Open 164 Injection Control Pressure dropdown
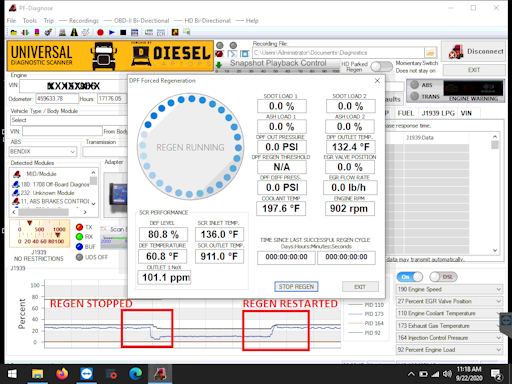Image resolution: width=512 pixels, height=384 pixels. pos(449,338)
